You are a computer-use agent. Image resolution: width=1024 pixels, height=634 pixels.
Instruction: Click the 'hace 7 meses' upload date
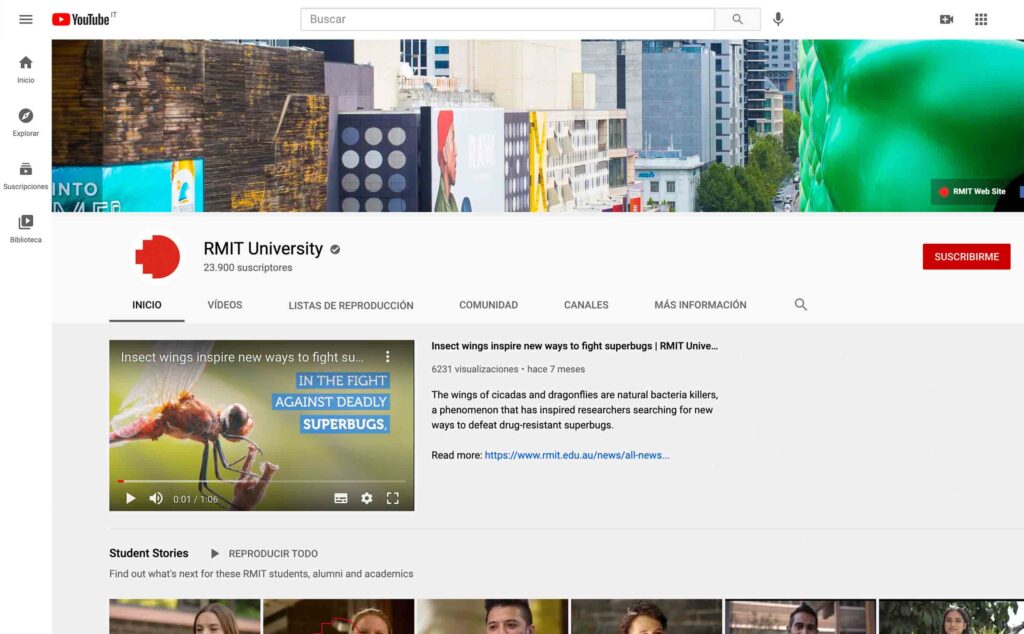click(x=556, y=369)
